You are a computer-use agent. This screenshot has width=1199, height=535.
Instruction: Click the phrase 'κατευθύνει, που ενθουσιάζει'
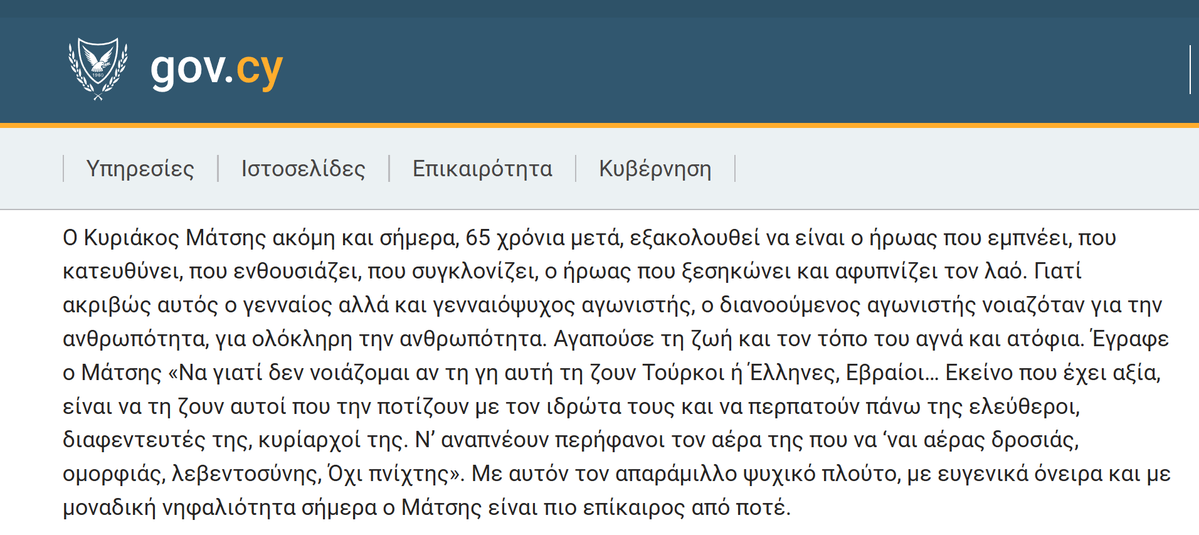209,271
